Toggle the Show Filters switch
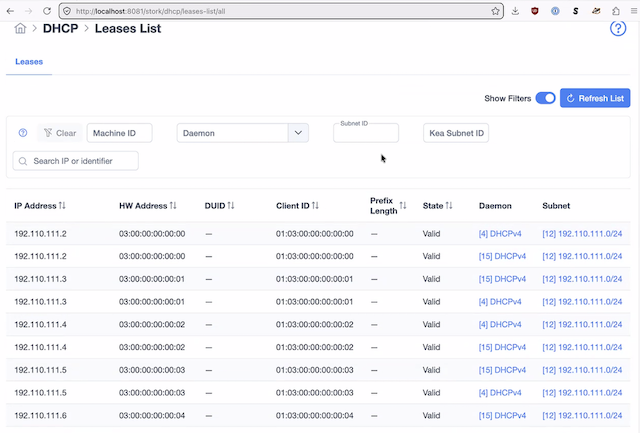 point(545,98)
